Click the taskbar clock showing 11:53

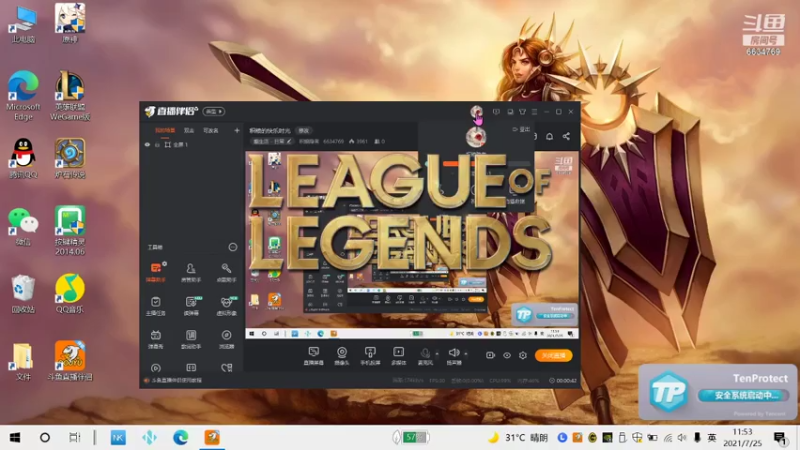[742, 437]
